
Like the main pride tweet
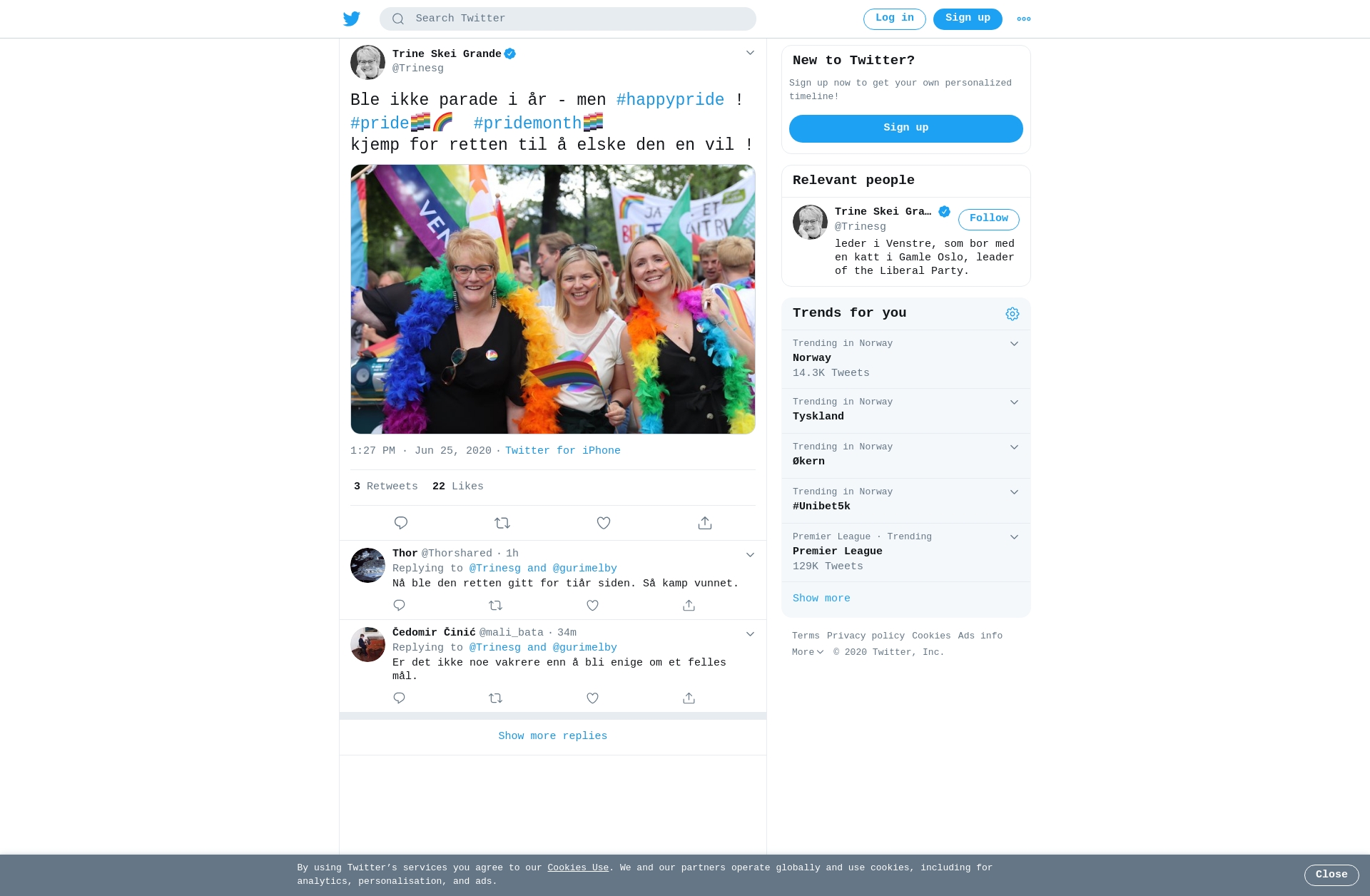(604, 523)
